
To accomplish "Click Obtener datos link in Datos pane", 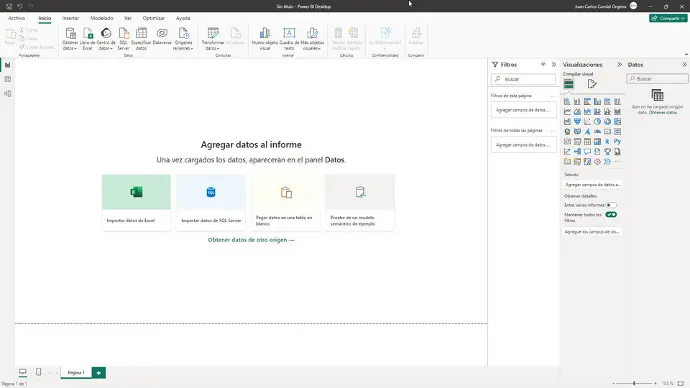I will click(x=663, y=113).
